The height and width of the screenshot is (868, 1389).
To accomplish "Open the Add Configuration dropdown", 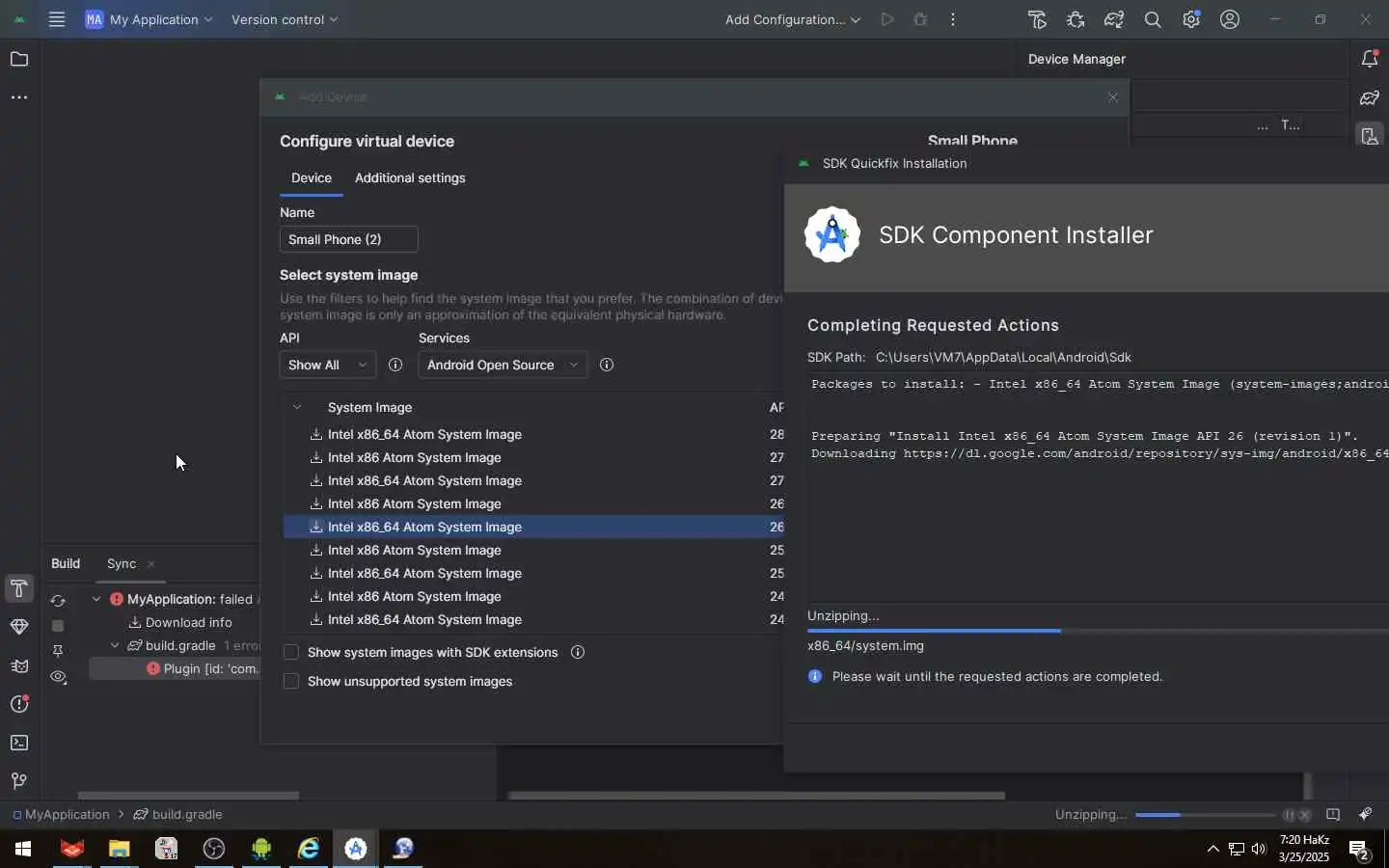I will 793,19.
